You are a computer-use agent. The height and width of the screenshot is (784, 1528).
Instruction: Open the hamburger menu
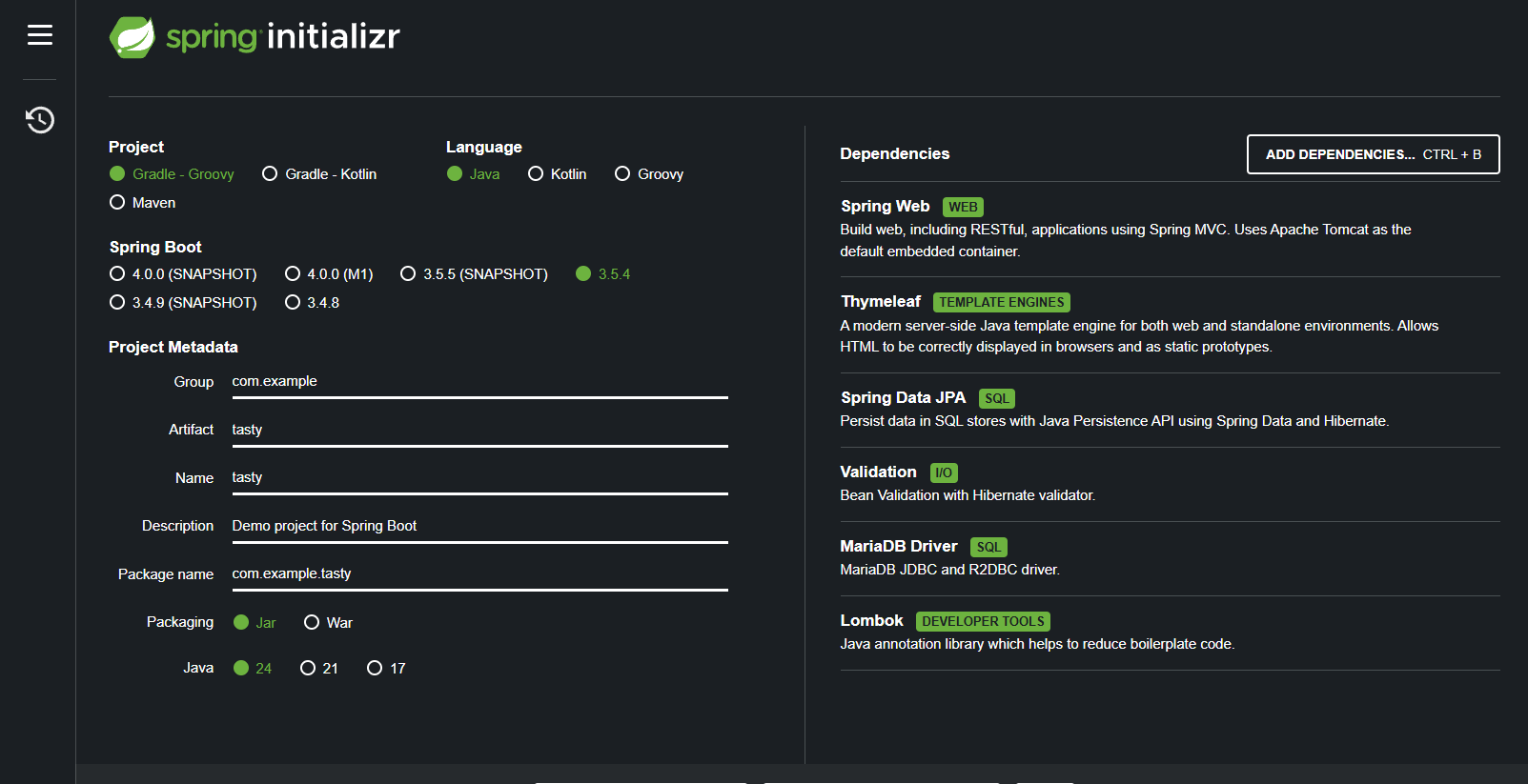(39, 35)
